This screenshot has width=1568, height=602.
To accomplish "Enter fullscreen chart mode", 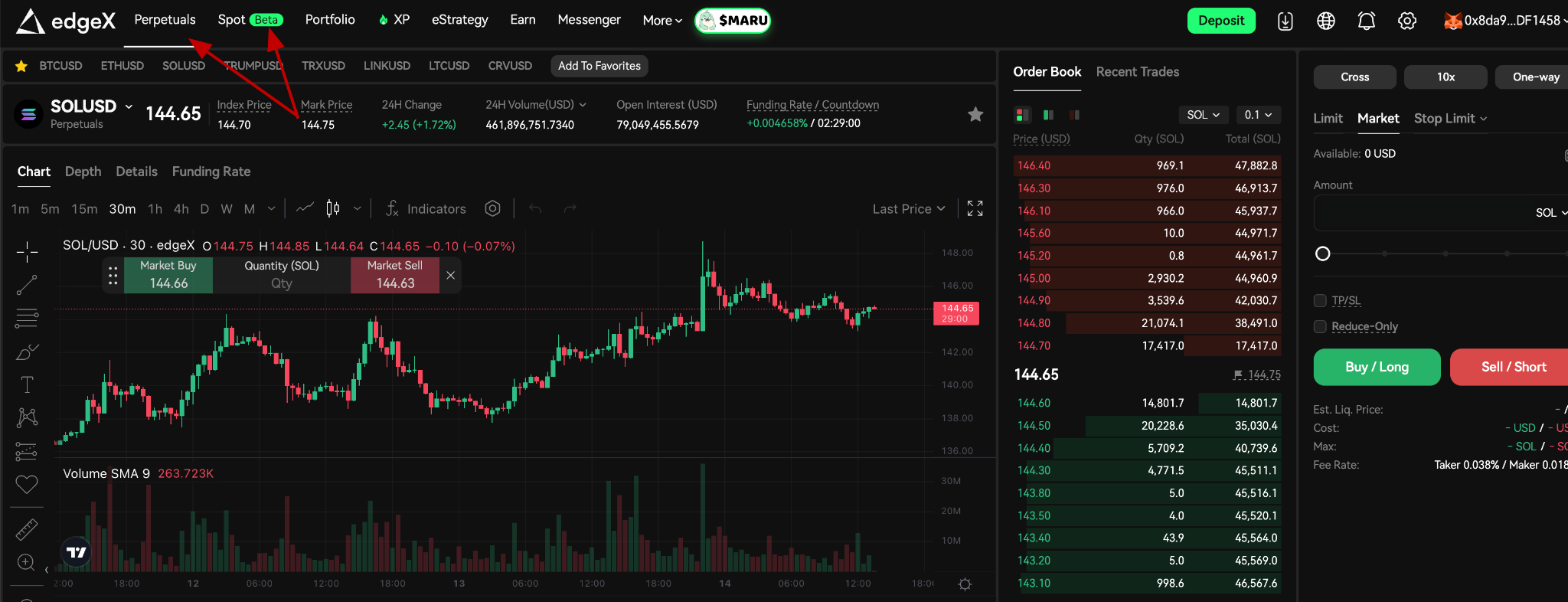I will tap(975, 208).
